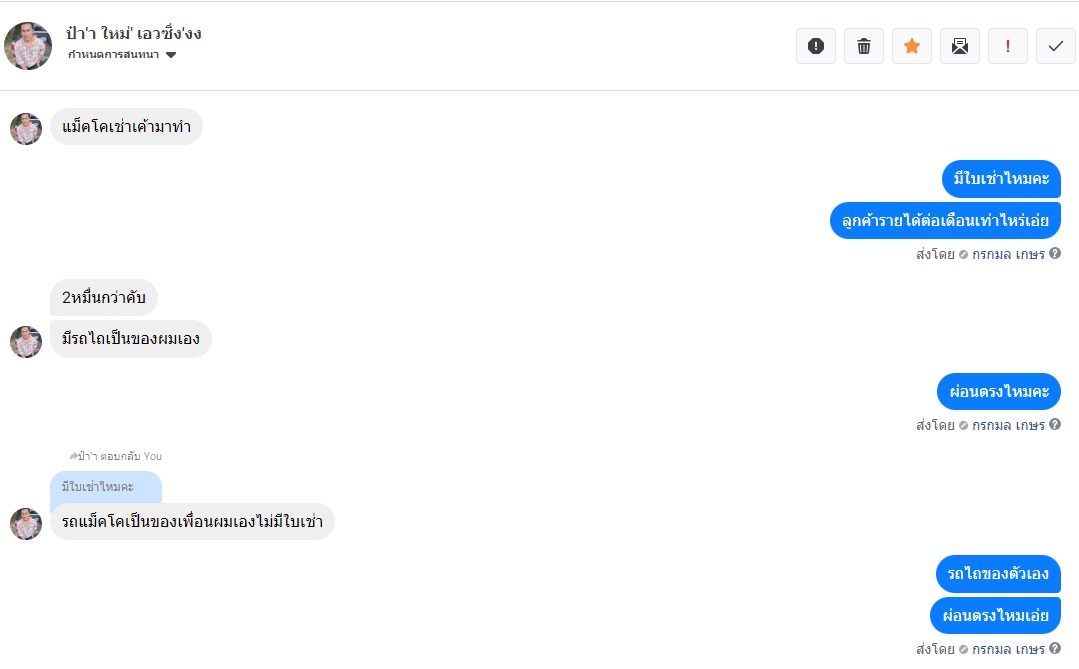Click the red exclamation priority icon
Screen dimensions: 1079x669
[x=1008, y=46]
